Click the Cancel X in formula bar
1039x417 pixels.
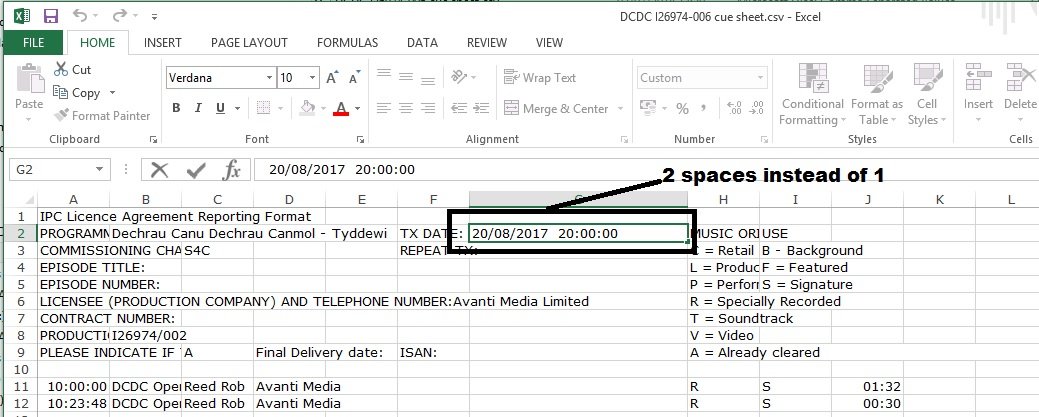pyautogui.click(x=159, y=170)
